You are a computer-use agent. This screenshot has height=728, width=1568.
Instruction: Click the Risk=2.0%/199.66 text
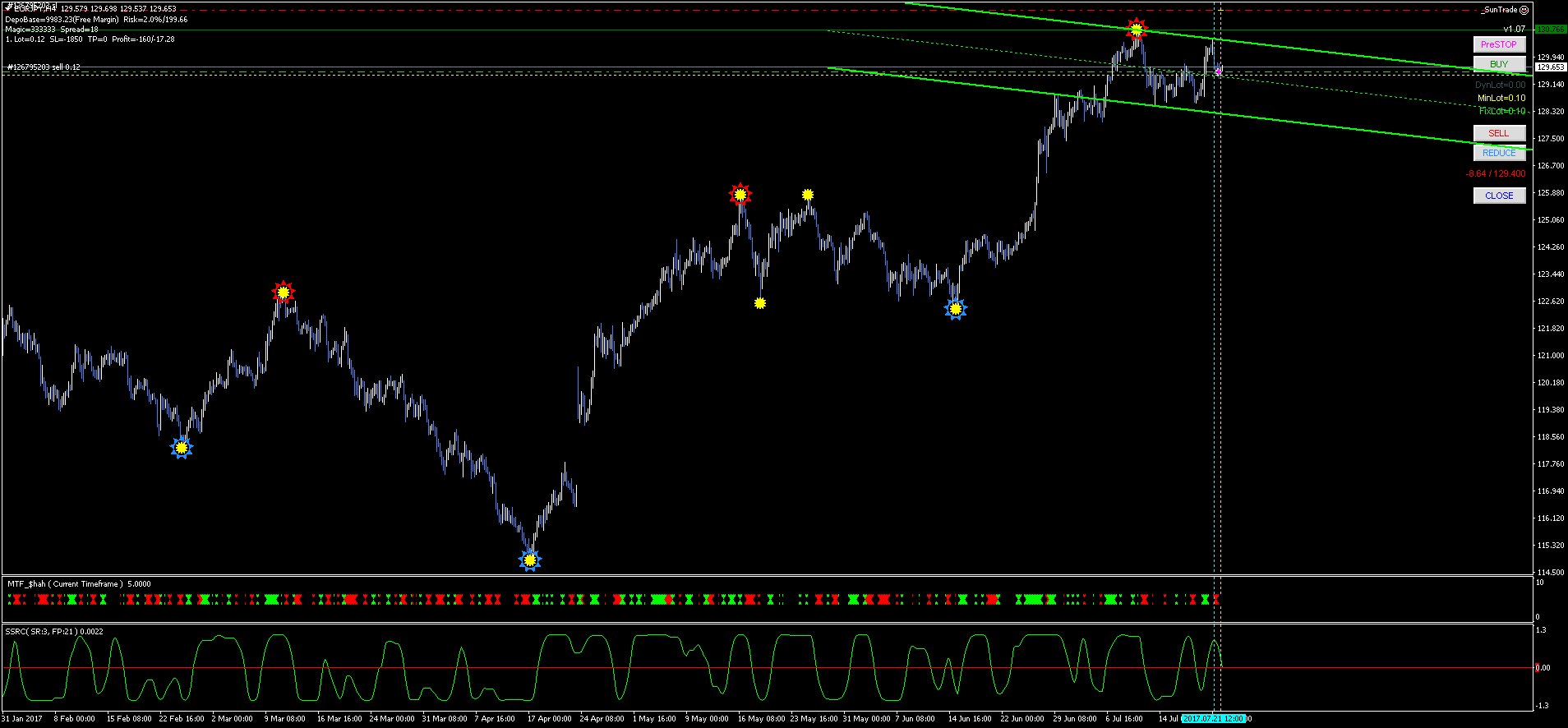[x=155, y=19]
